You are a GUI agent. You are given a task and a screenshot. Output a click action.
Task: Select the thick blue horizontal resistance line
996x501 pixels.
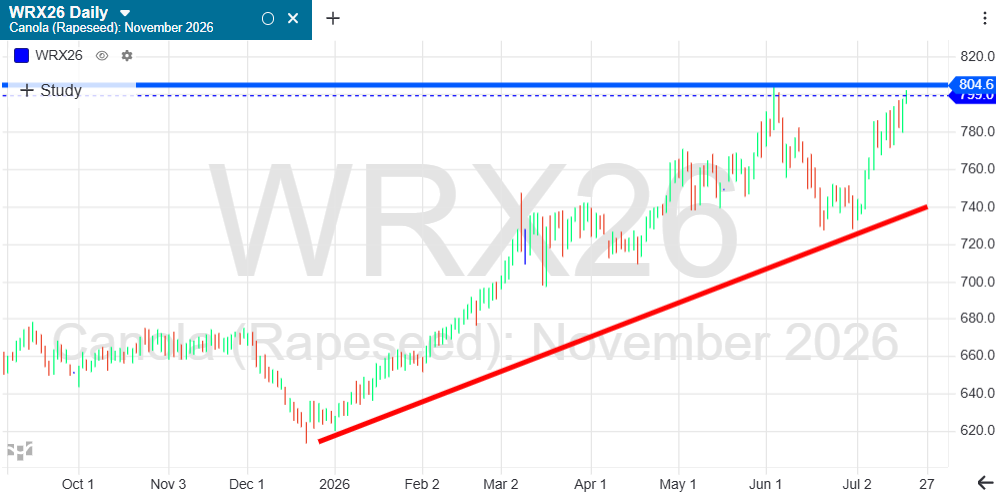pyautogui.click(x=540, y=84)
